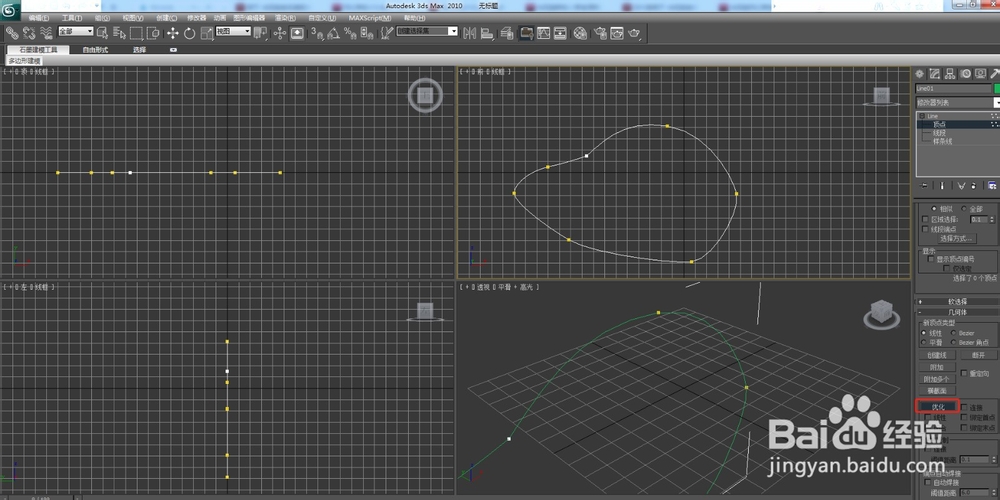Viewport: 1000px width, 500px height.
Task: Click the Render Production teapot icon
Action: [x=635, y=33]
